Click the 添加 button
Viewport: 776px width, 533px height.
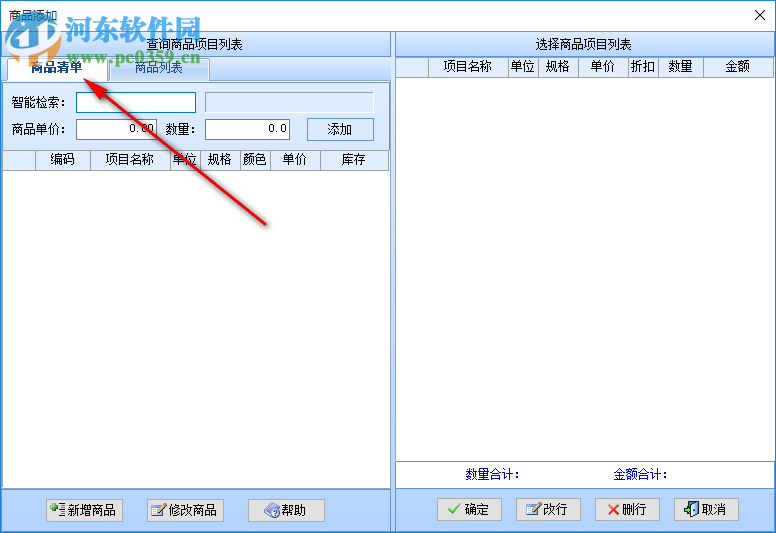(x=340, y=130)
